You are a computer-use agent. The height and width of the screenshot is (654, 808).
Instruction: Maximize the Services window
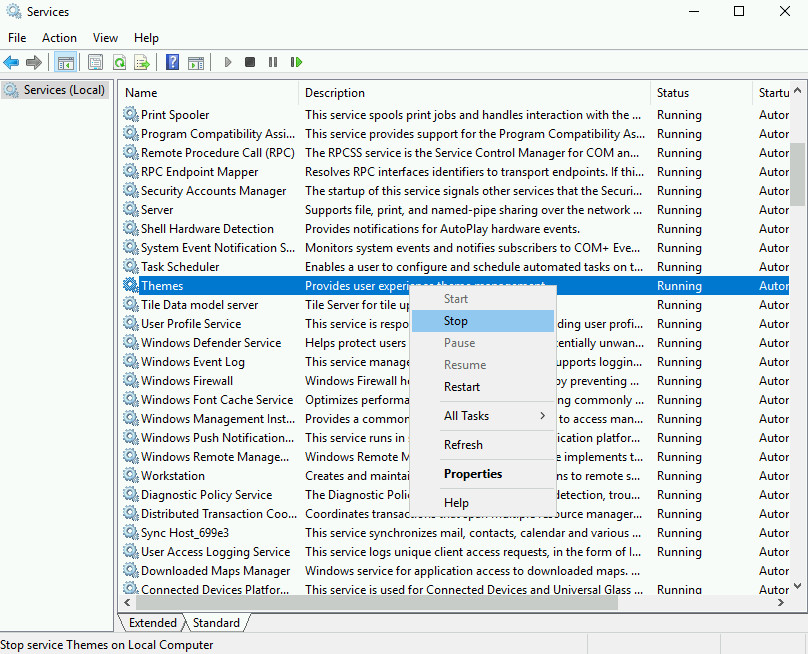(738, 11)
